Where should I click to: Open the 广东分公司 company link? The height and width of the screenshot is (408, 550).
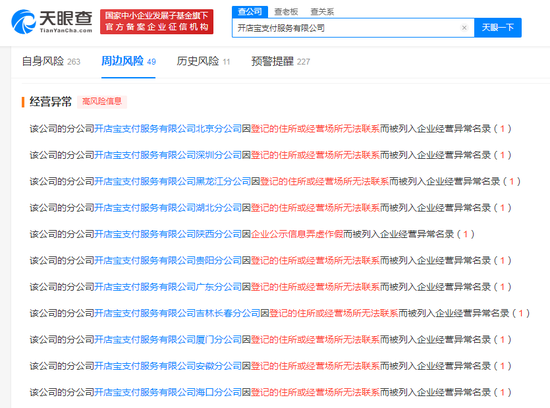[x=168, y=287]
